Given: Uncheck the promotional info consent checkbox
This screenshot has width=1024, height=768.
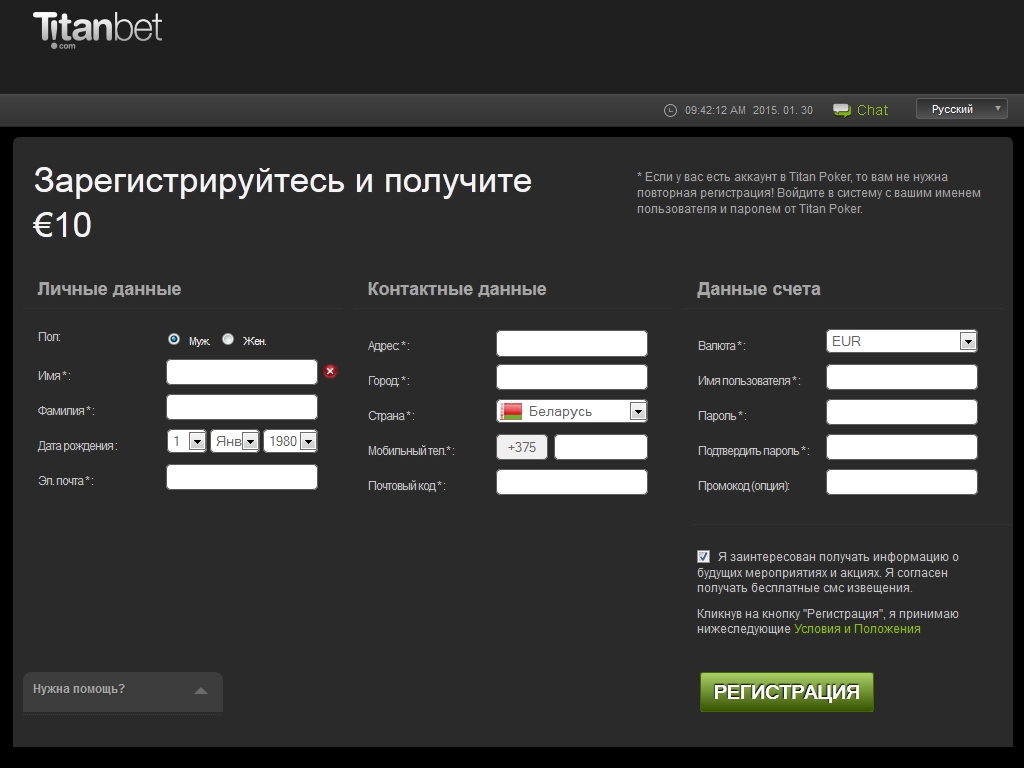Looking at the screenshot, I should pos(704,556).
